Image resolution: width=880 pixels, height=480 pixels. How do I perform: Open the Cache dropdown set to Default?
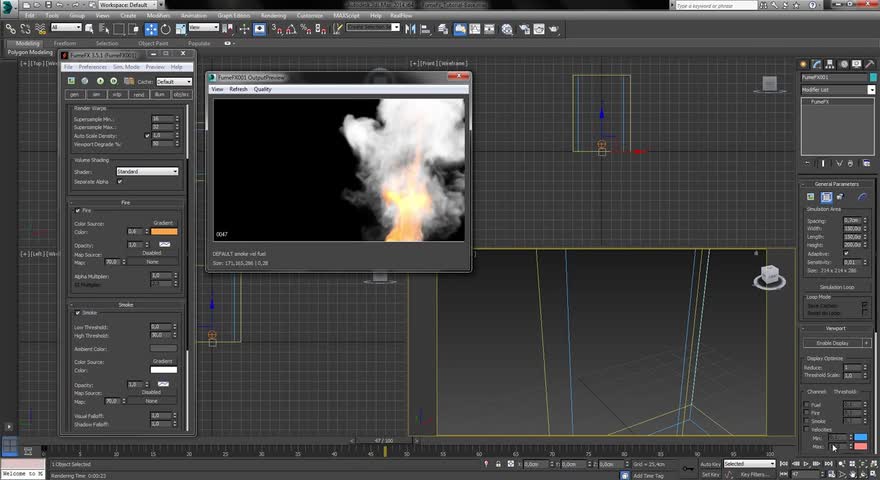pyautogui.click(x=174, y=81)
